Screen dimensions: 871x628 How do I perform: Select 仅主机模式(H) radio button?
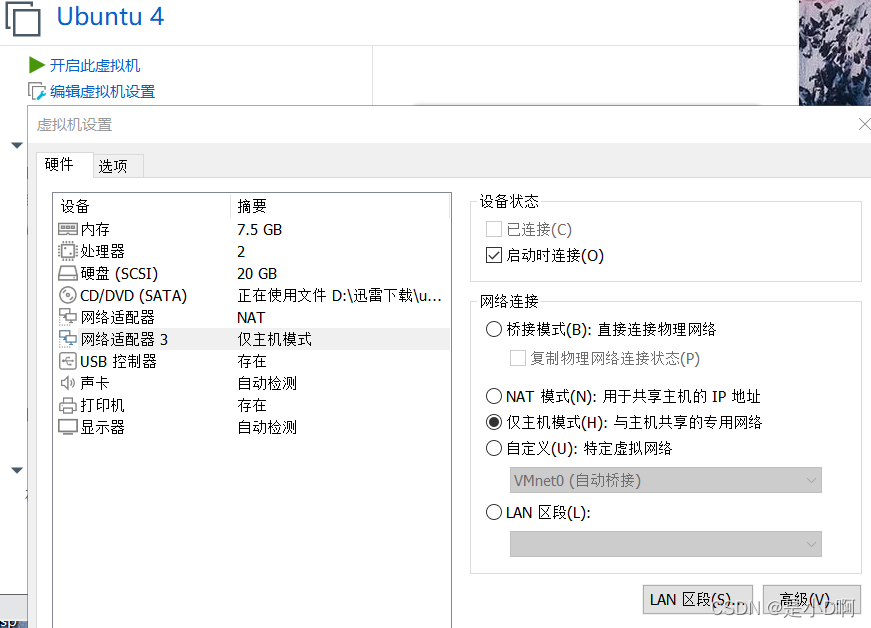coord(493,422)
